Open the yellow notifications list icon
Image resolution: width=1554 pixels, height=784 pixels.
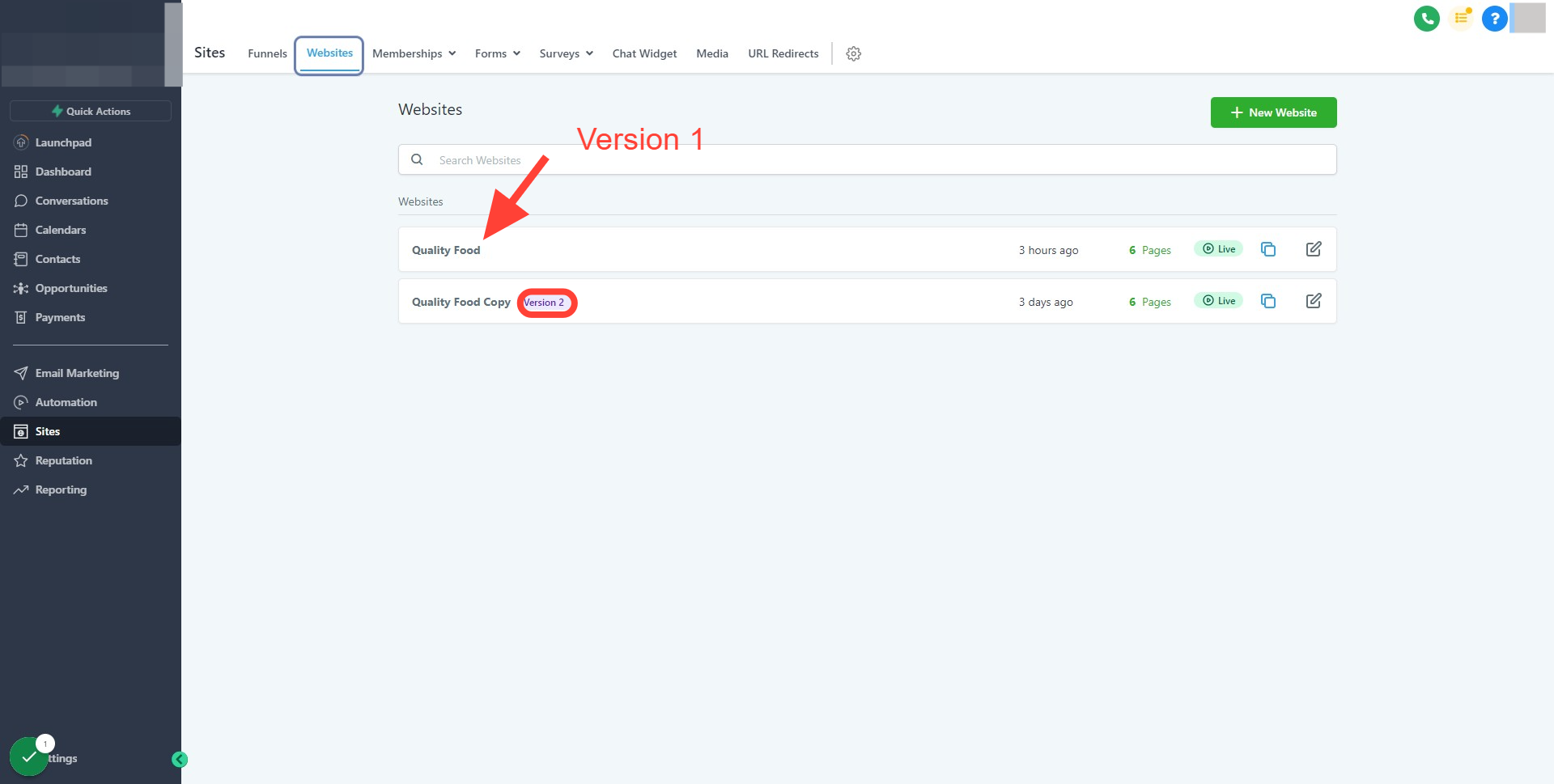pyautogui.click(x=1461, y=18)
